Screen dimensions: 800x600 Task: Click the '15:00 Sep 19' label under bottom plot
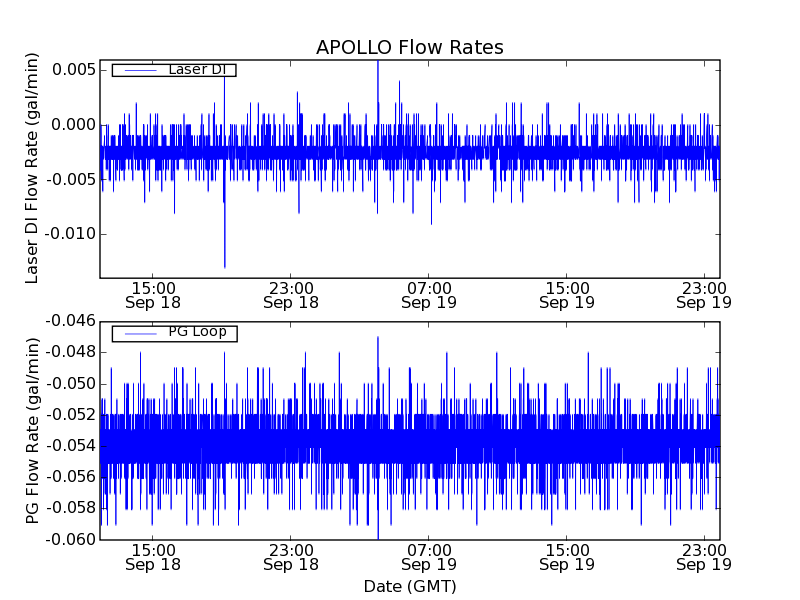point(567,558)
